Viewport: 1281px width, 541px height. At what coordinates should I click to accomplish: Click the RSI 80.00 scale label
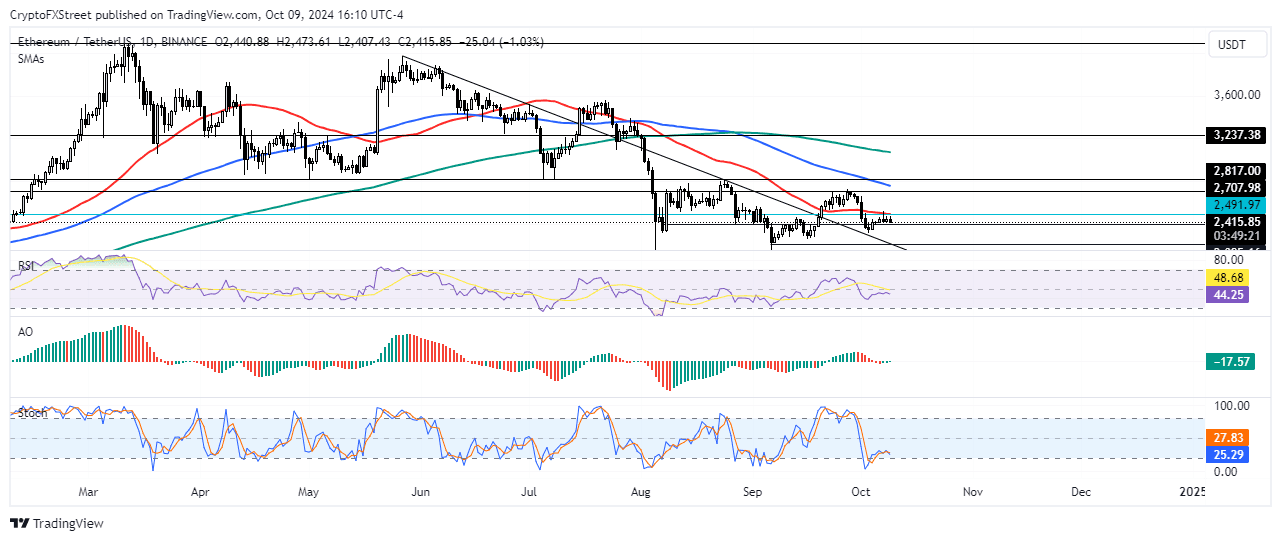[x=1230, y=260]
